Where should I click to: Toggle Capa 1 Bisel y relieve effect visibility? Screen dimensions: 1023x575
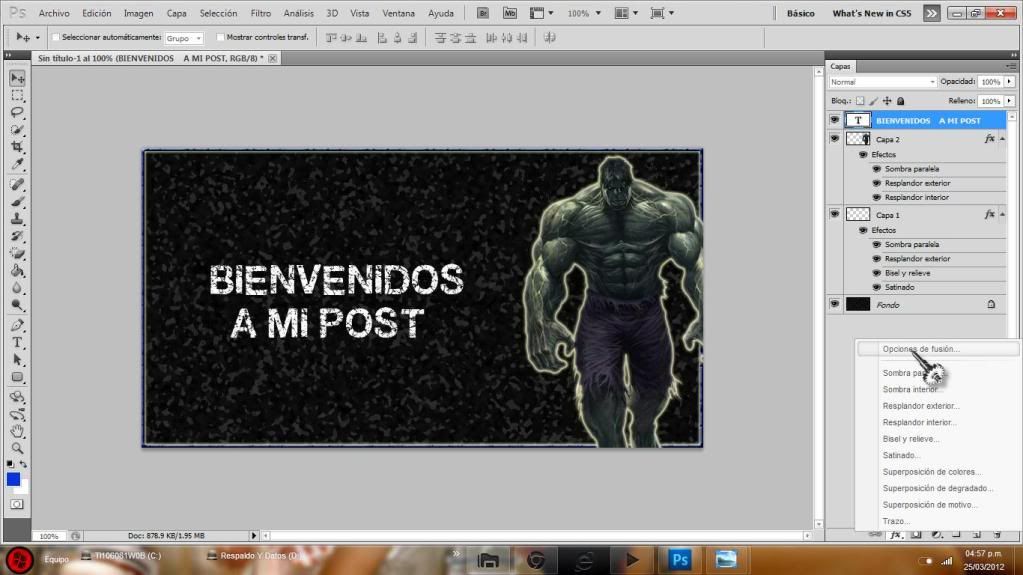click(877, 273)
